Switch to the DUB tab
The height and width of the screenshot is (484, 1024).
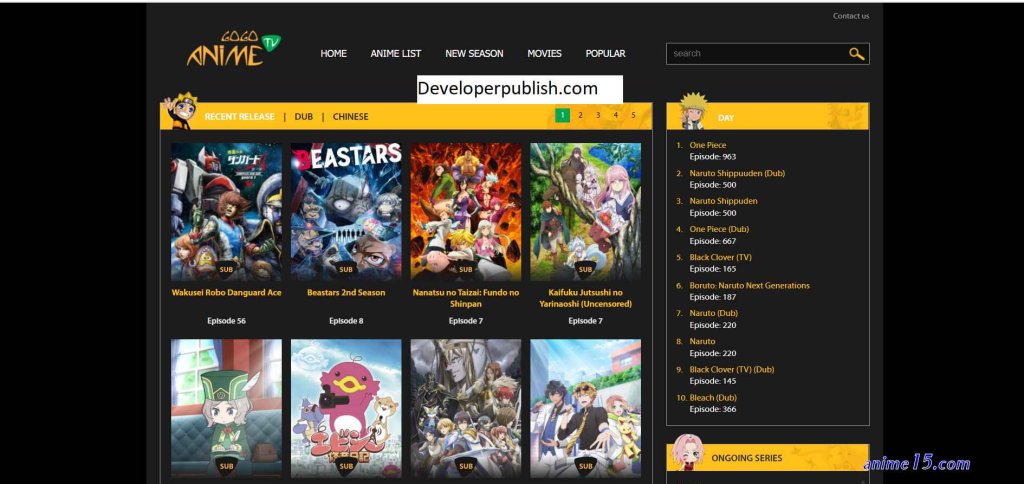304,116
